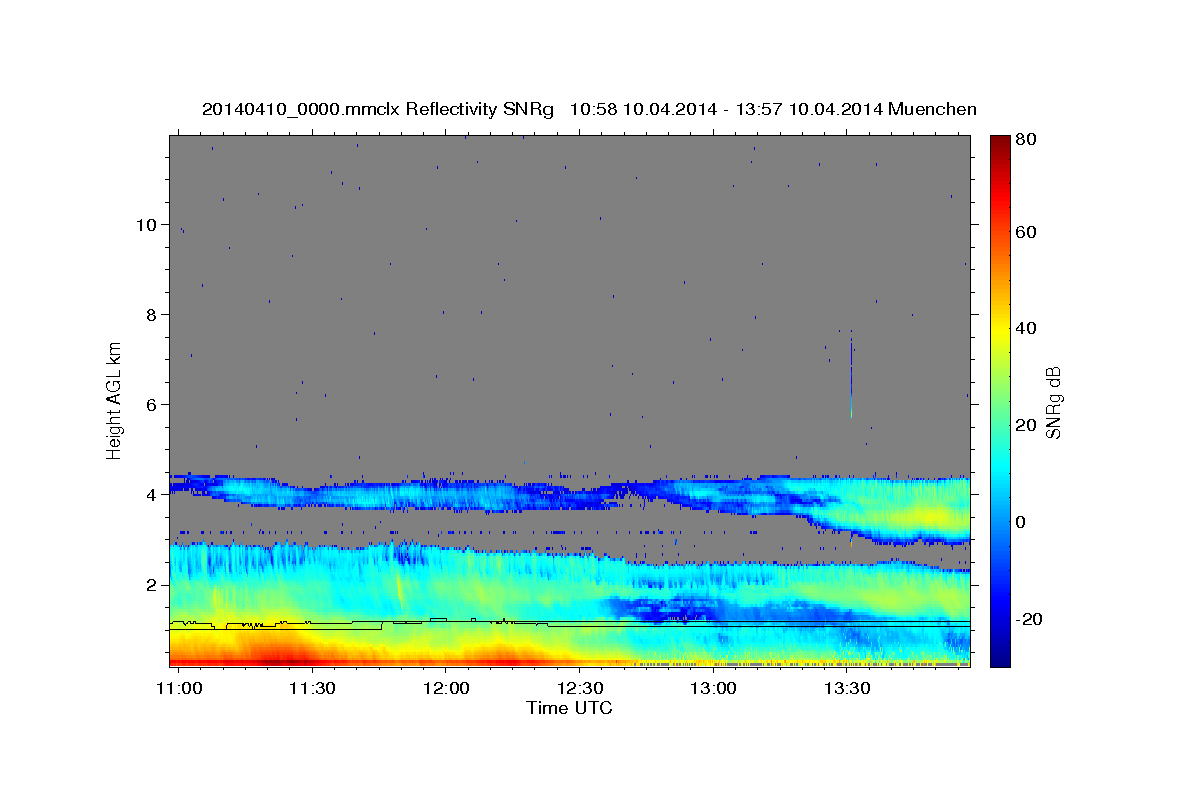Image resolution: width=1200 pixels, height=800 pixels.
Task: Click the colorbar value -20
Action: coord(1028,619)
